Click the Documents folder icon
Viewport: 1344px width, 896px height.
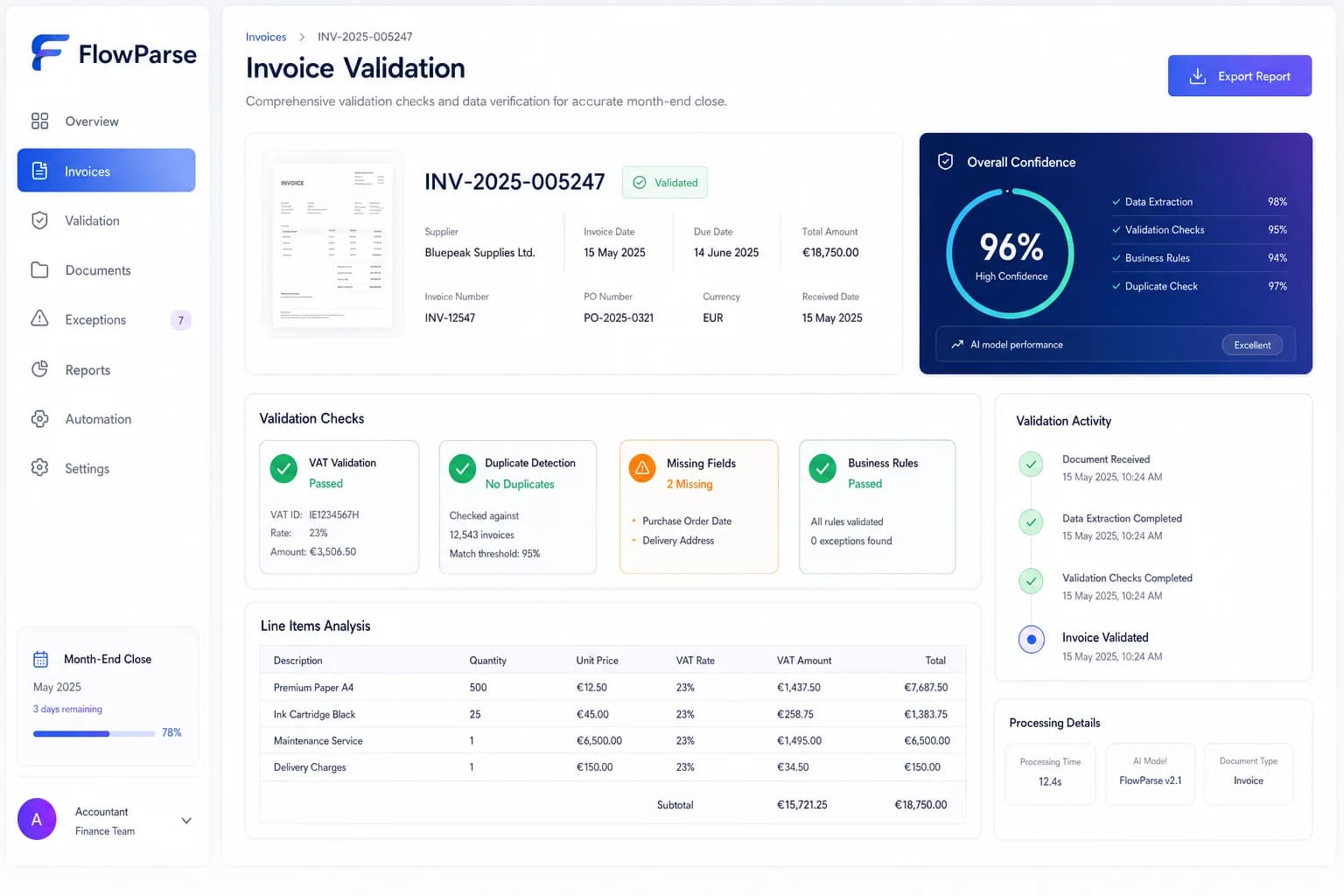tap(39, 269)
